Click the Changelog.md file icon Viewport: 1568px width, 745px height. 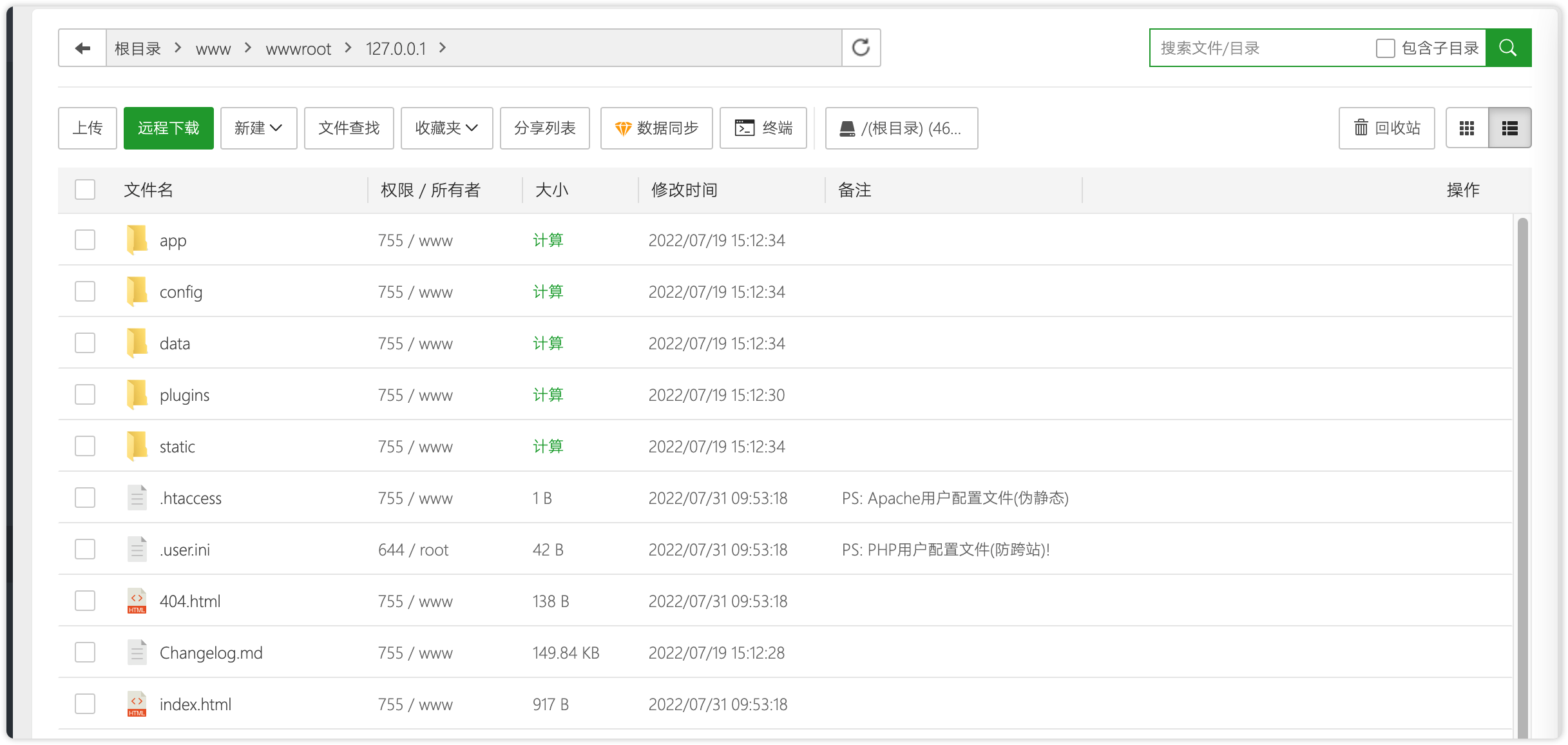click(x=137, y=652)
